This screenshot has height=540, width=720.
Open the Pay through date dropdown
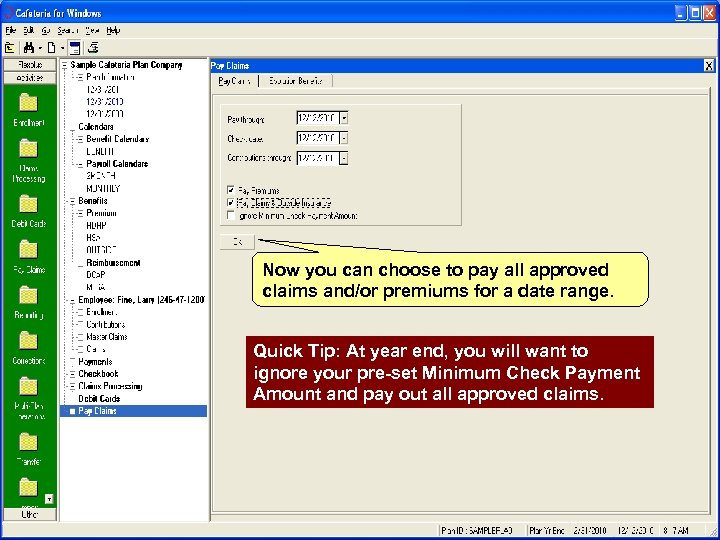tap(344, 118)
